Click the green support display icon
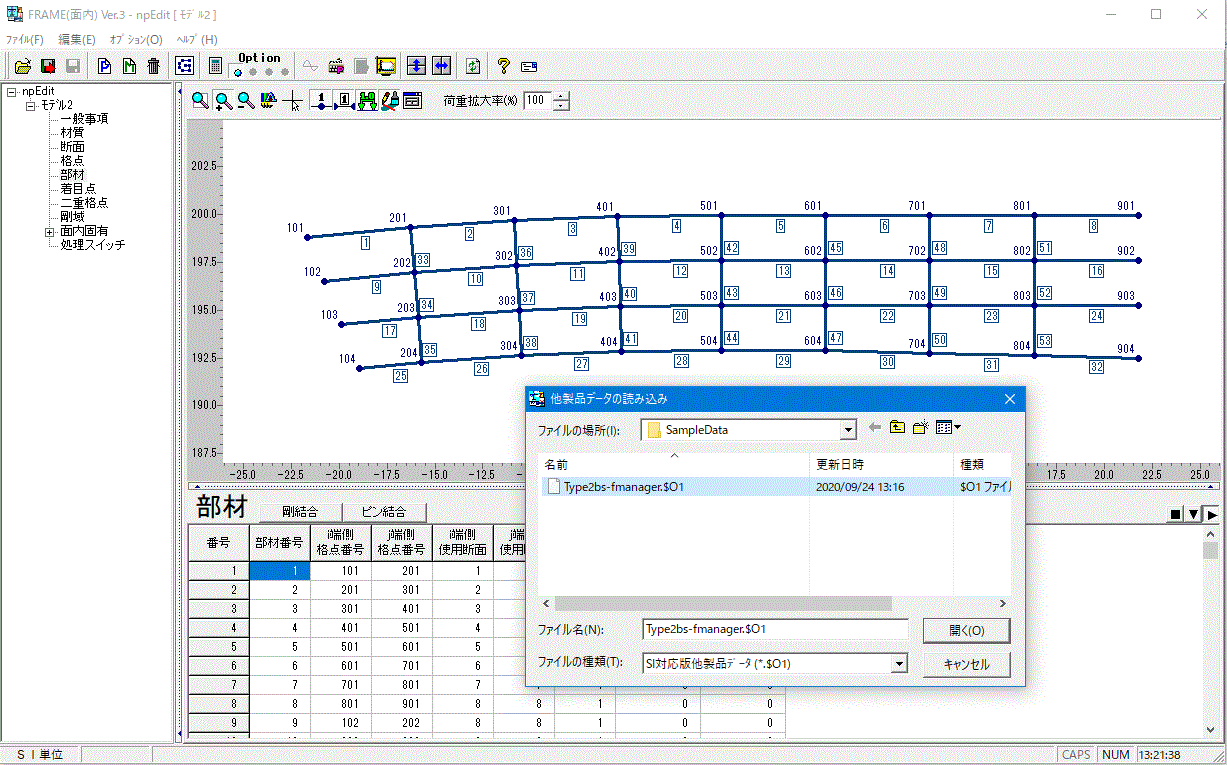This screenshot has height=765, width=1227. (x=367, y=100)
